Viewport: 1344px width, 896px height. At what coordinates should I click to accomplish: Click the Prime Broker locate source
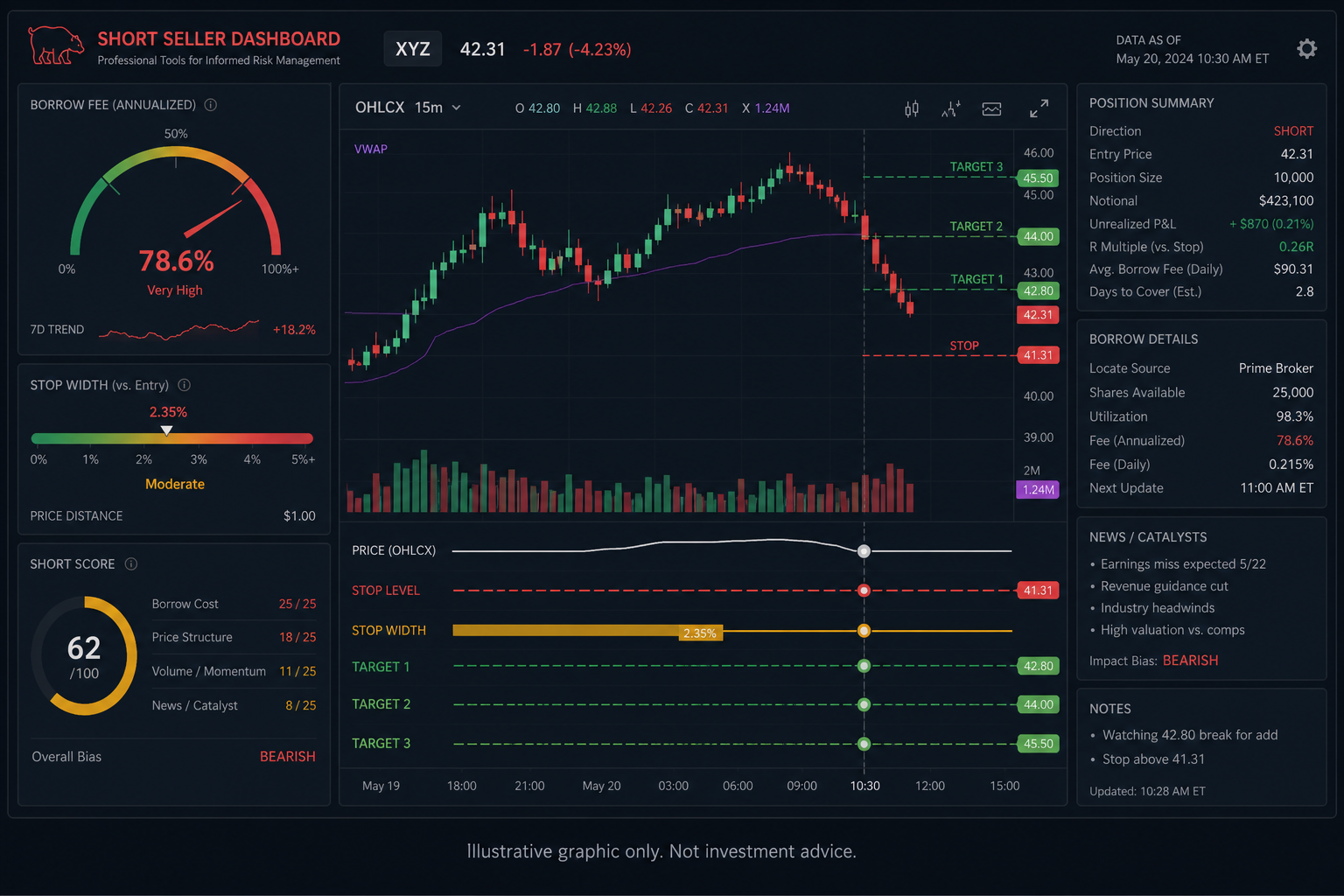click(x=1276, y=368)
